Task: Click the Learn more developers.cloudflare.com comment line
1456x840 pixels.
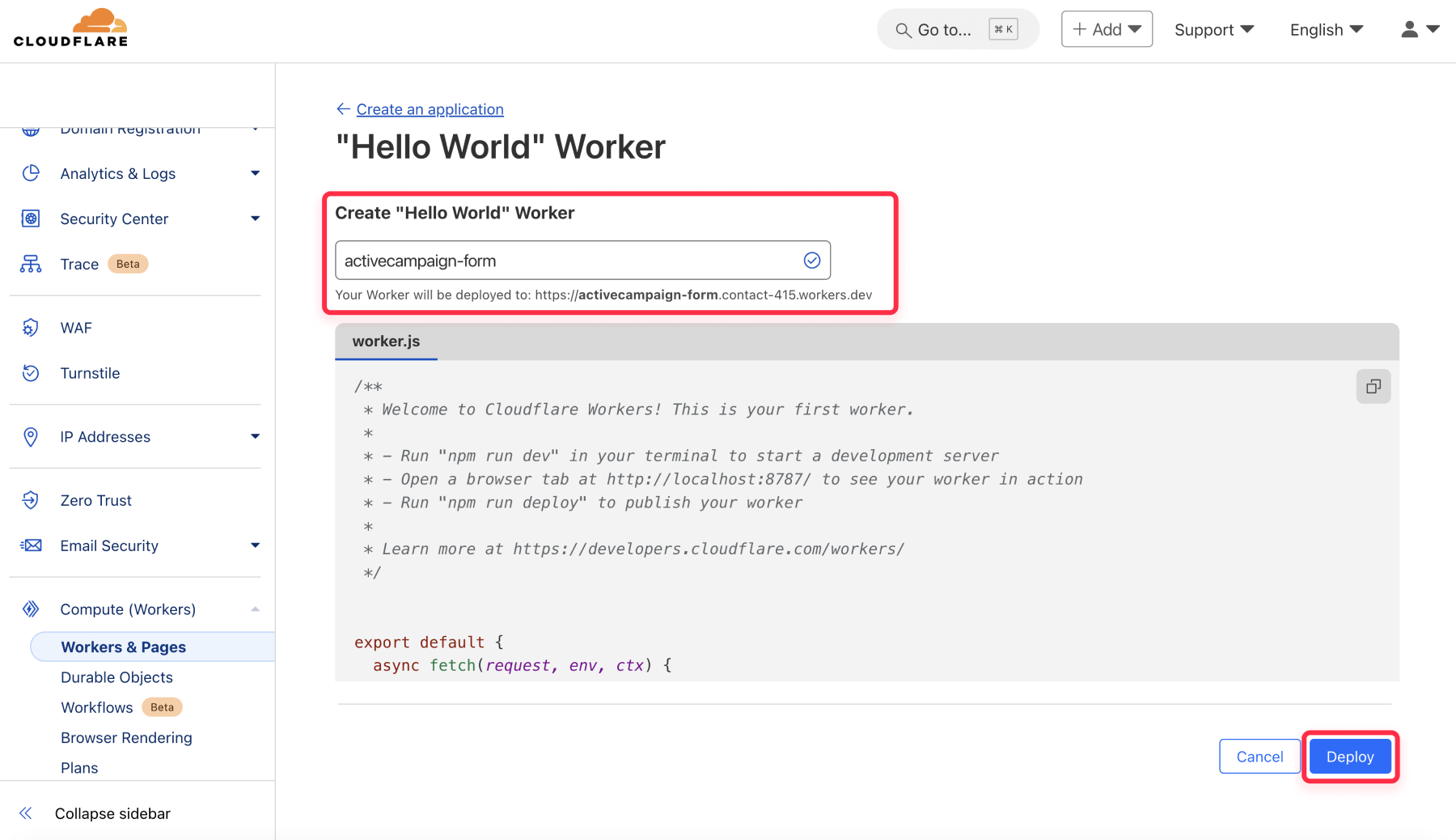Action: point(634,549)
